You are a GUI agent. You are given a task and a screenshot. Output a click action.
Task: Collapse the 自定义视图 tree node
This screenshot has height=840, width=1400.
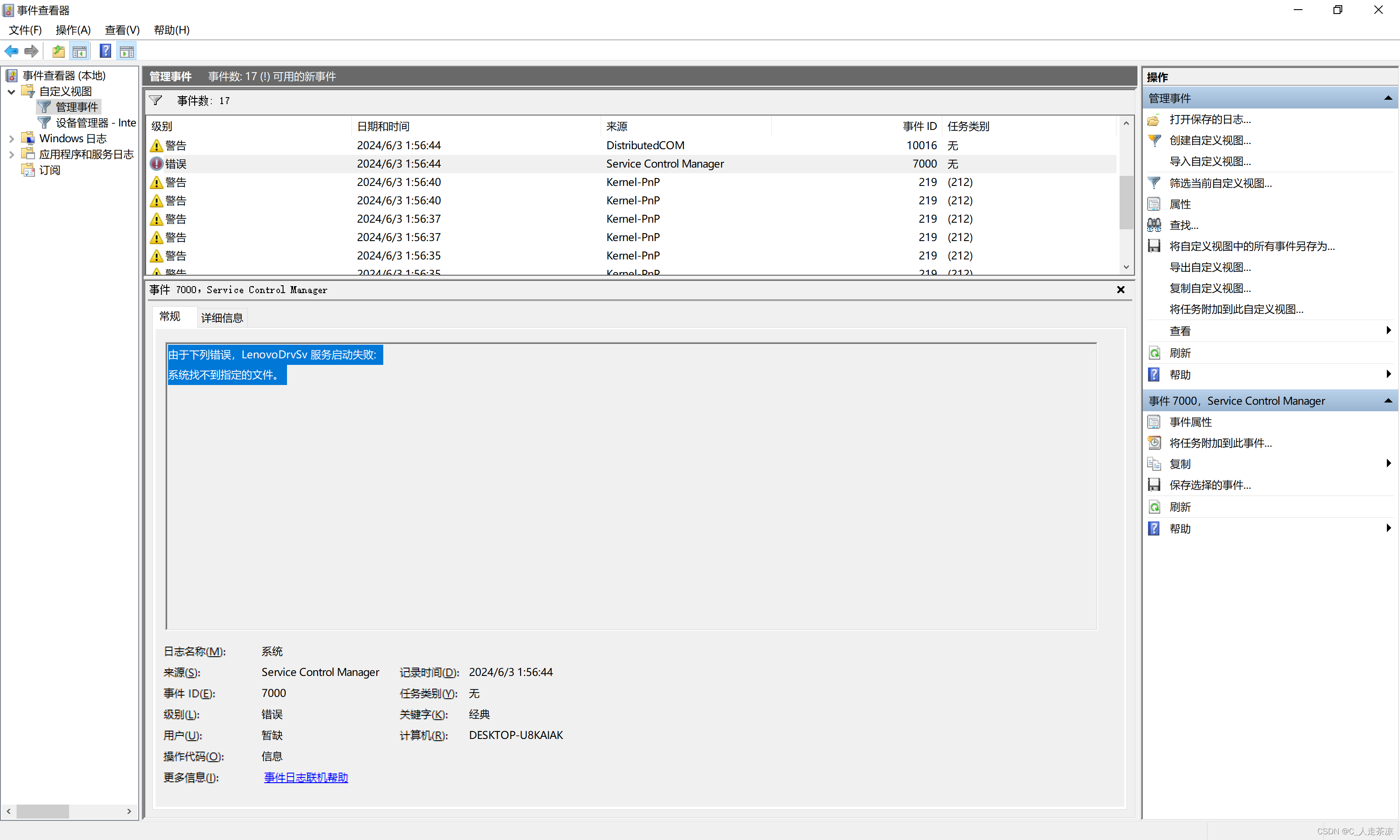pyautogui.click(x=11, y=92)
